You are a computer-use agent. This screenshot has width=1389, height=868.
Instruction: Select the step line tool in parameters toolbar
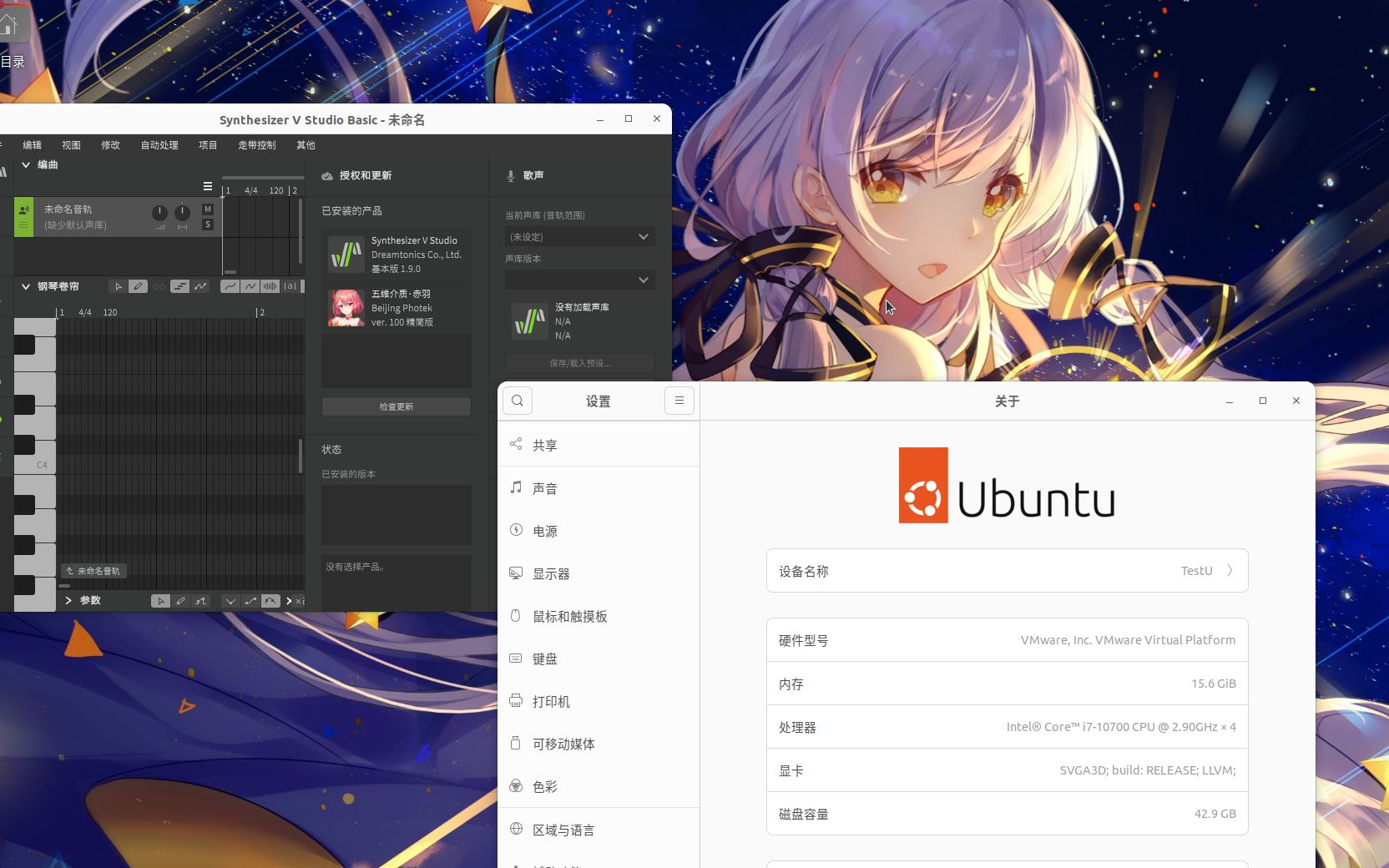coord(200,601)
